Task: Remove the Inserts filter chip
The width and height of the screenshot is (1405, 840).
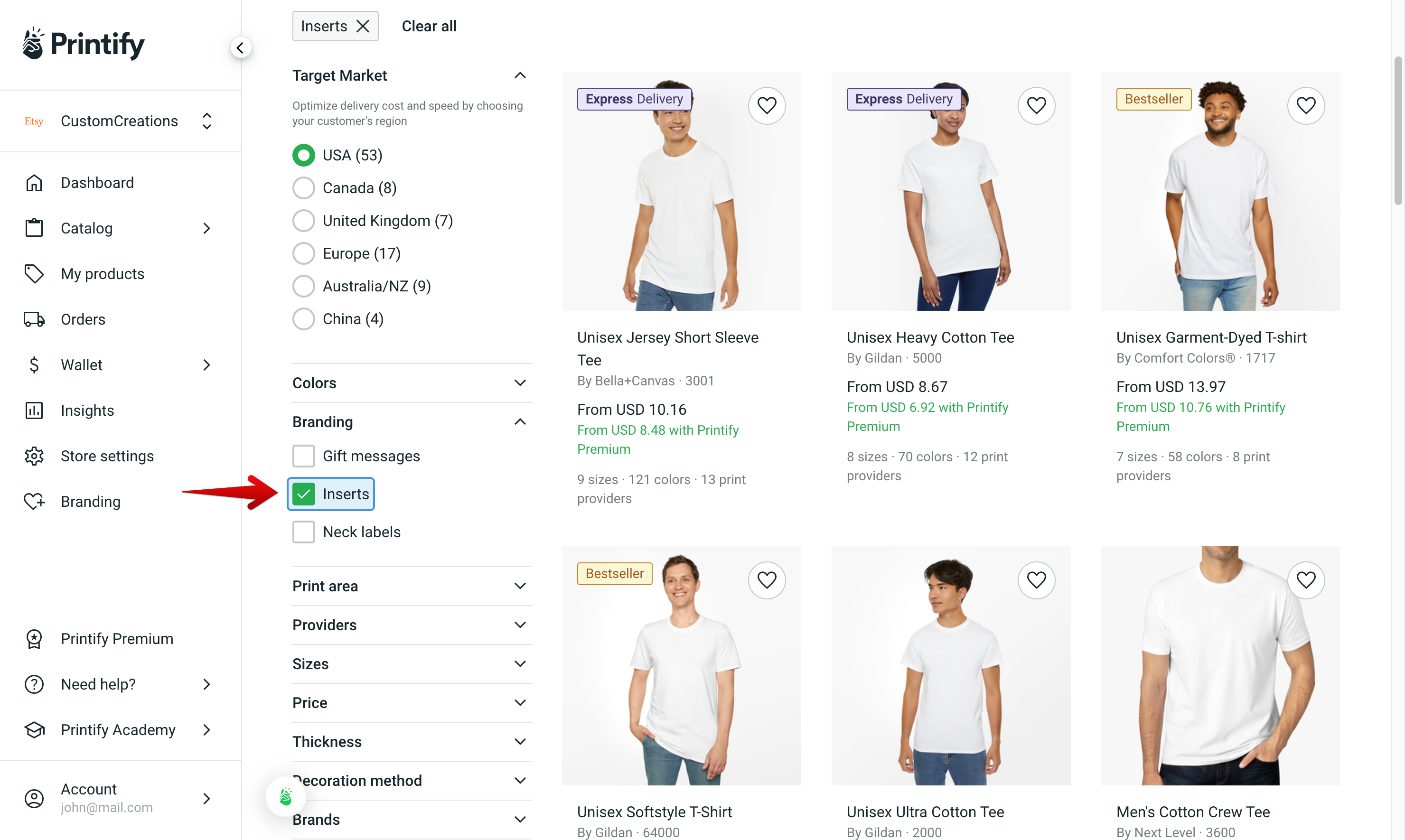Action: click(x=362, y=26)
